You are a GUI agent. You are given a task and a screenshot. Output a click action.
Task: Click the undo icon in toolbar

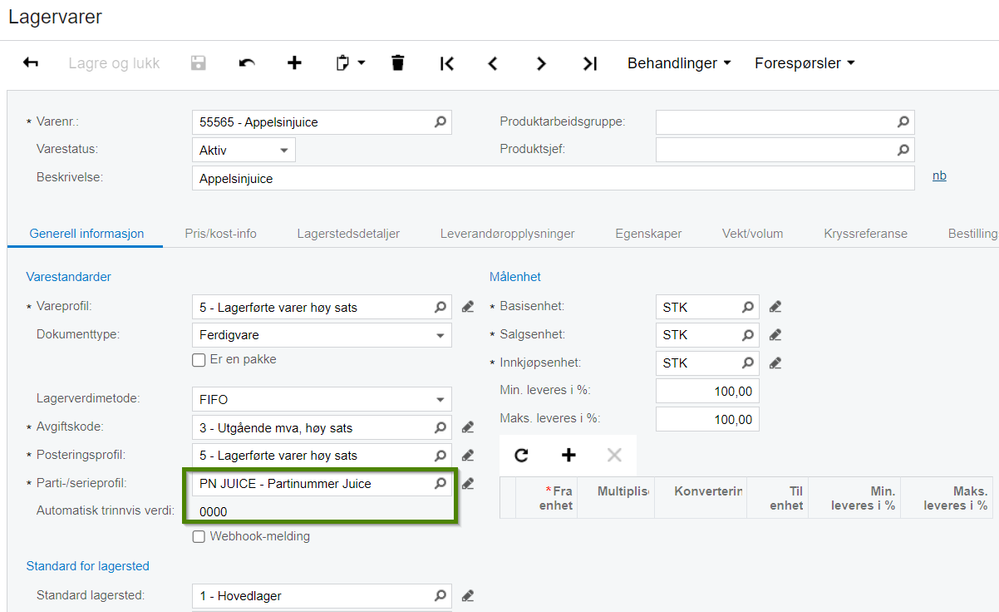tap(247, 63)
